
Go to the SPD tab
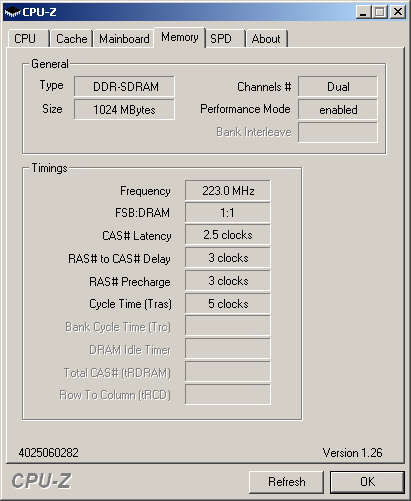(225, 39)
